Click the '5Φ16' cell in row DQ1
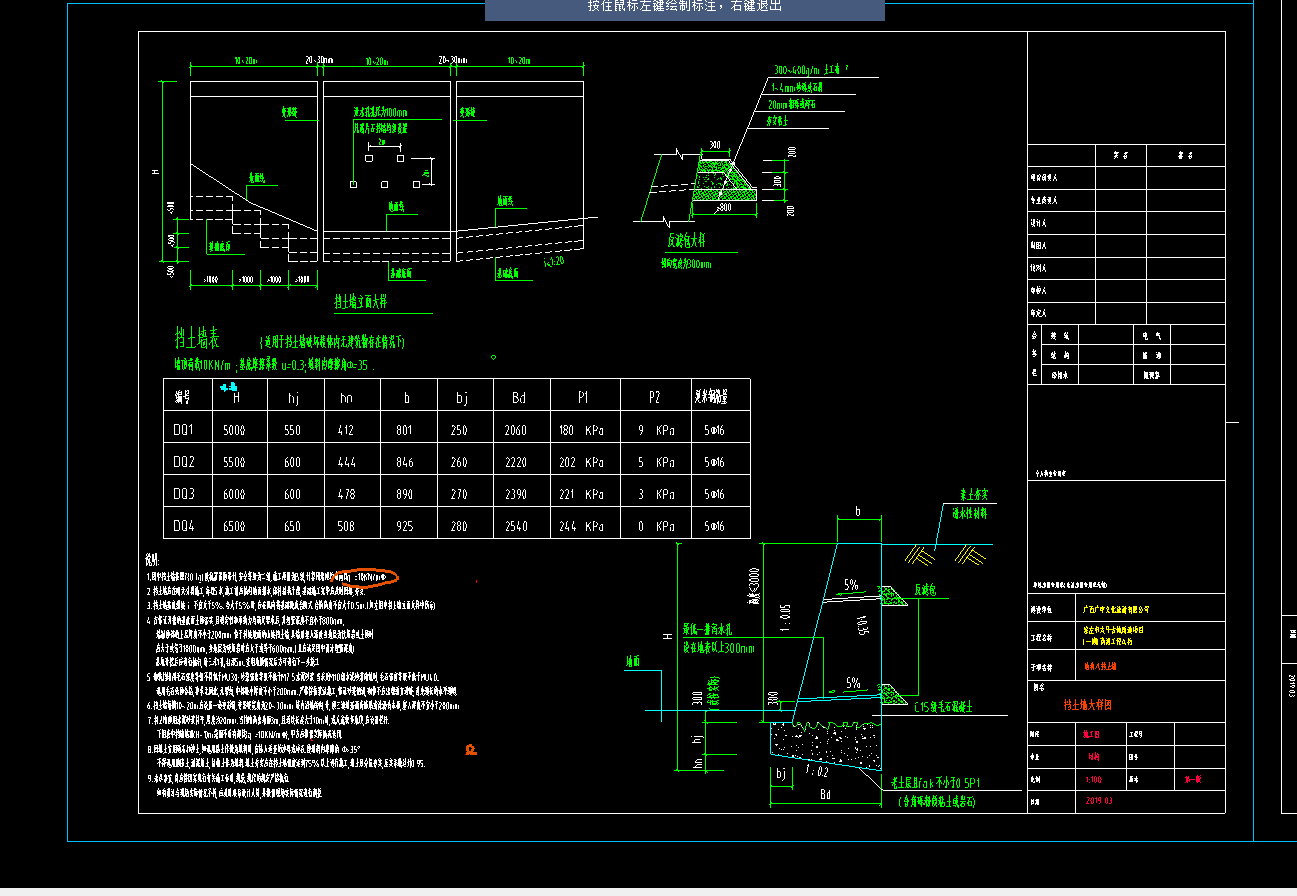 click(x=714, y=431)
